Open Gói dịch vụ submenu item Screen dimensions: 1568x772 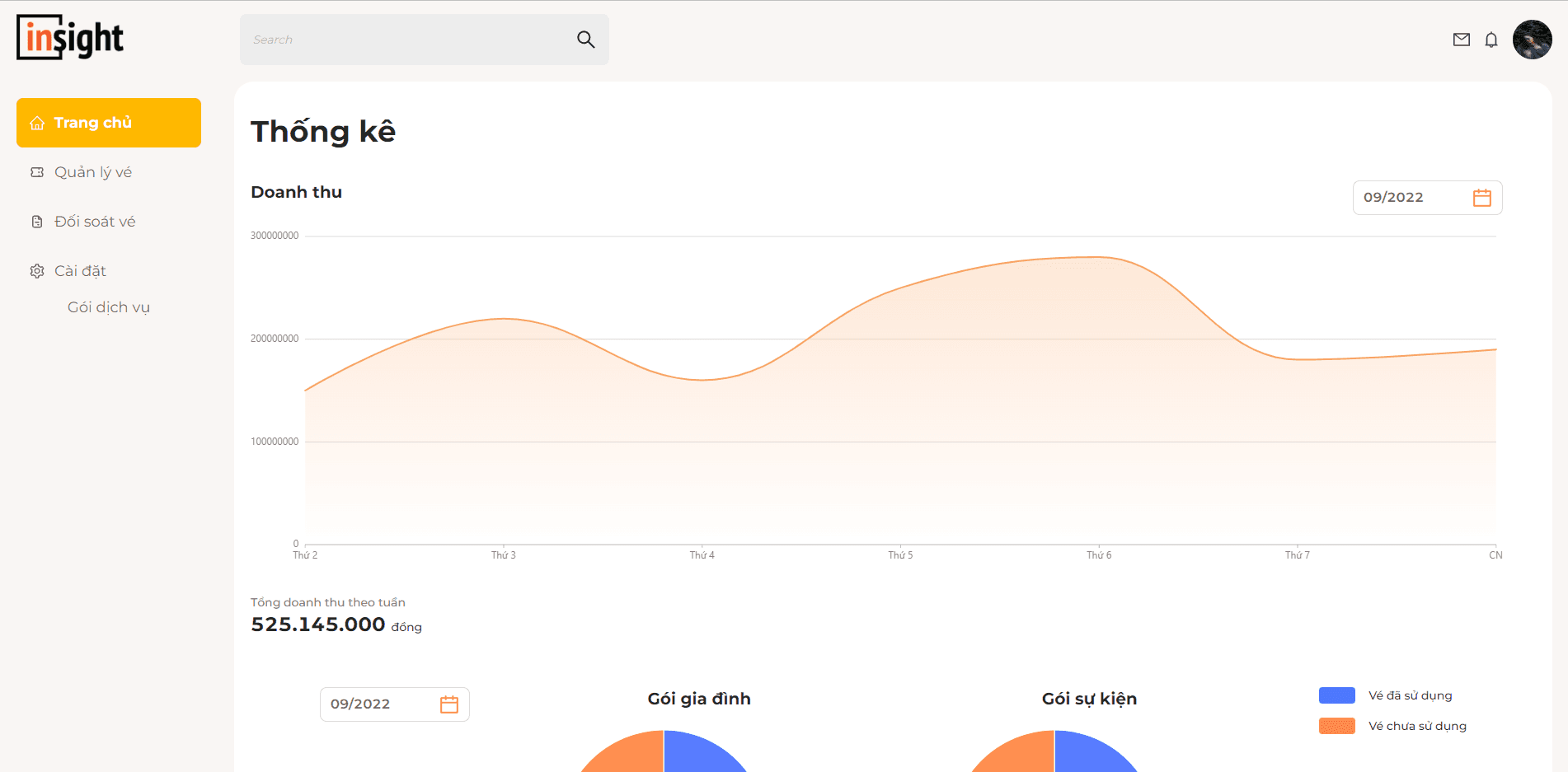(x=109, y=307)
